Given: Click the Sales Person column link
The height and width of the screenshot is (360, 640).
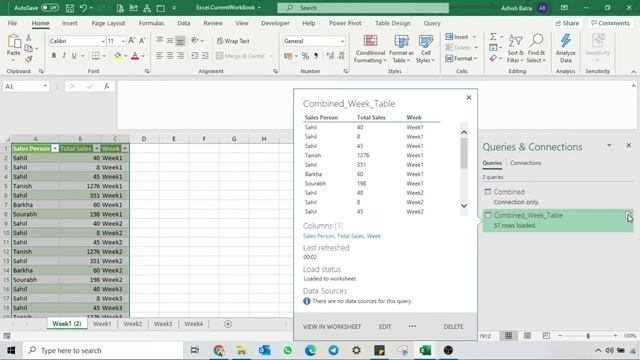Looking at the screenshot, I should click(319, 236).
